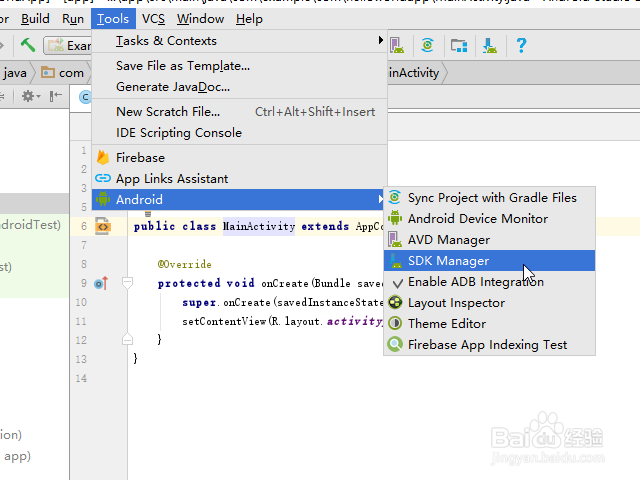Choose New Scratch File
Image resolution: width=640 pixels, height=480 pixels.
[239, 112]
